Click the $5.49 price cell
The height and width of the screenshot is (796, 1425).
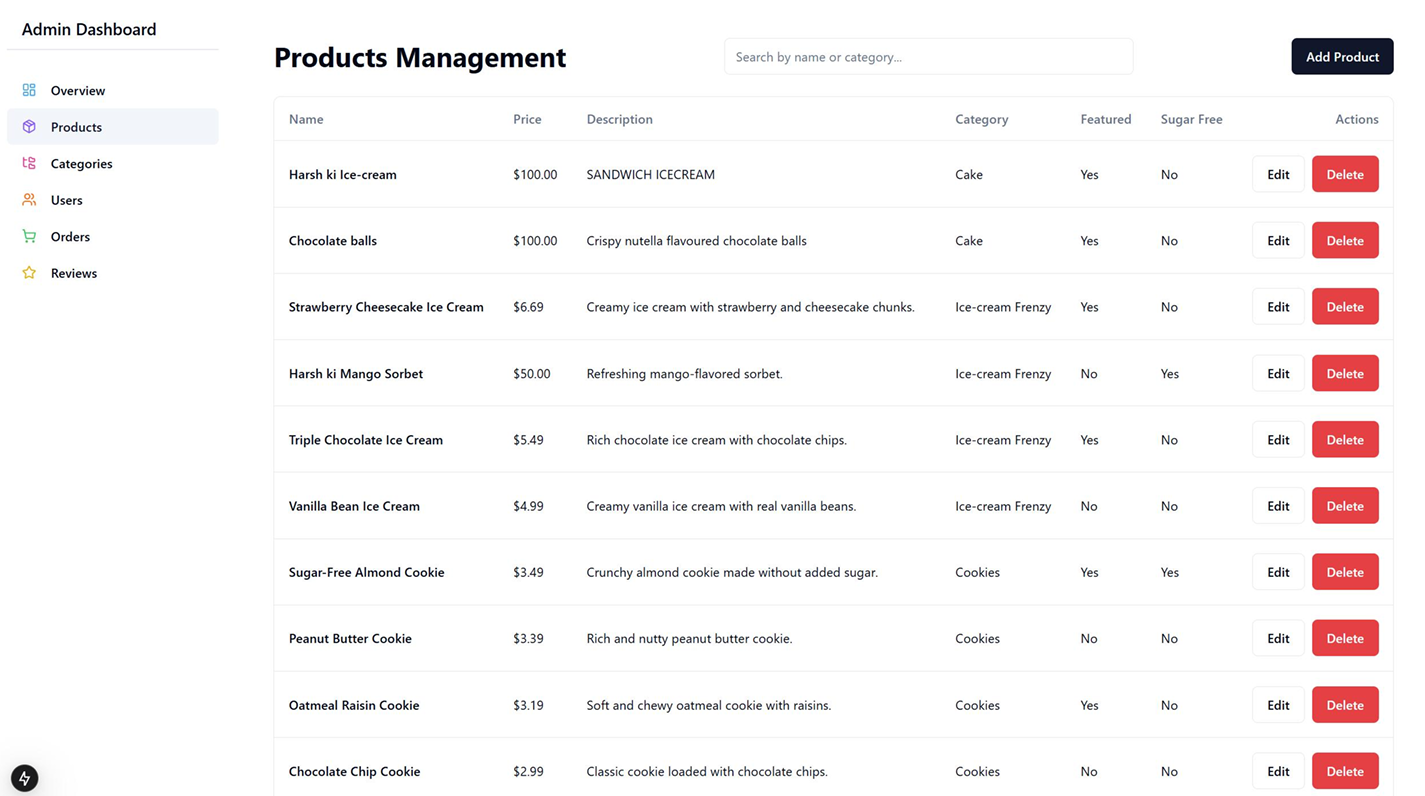[528, 439]
